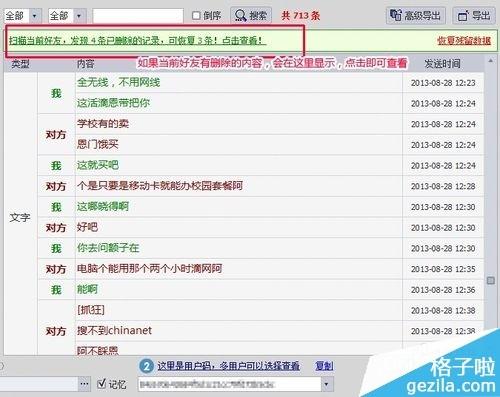This screenshot has height=397, width=500.
Task: Open the scanned deleted records link
Action: (137, 41)
